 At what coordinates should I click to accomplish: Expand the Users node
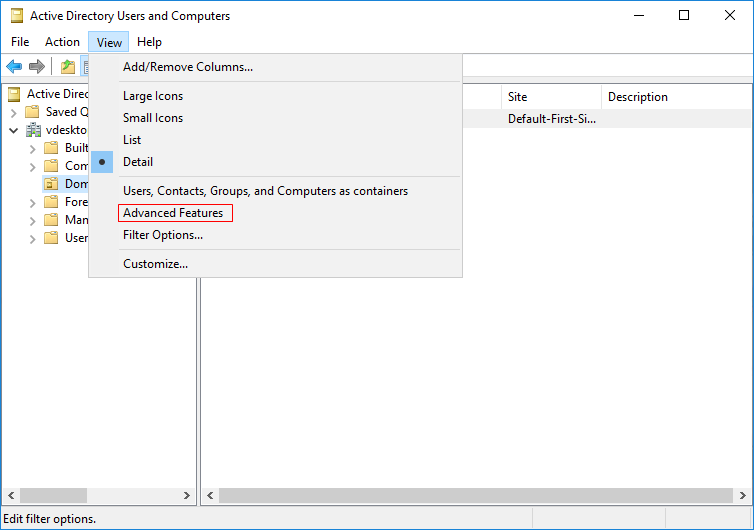tap(32, 239)
